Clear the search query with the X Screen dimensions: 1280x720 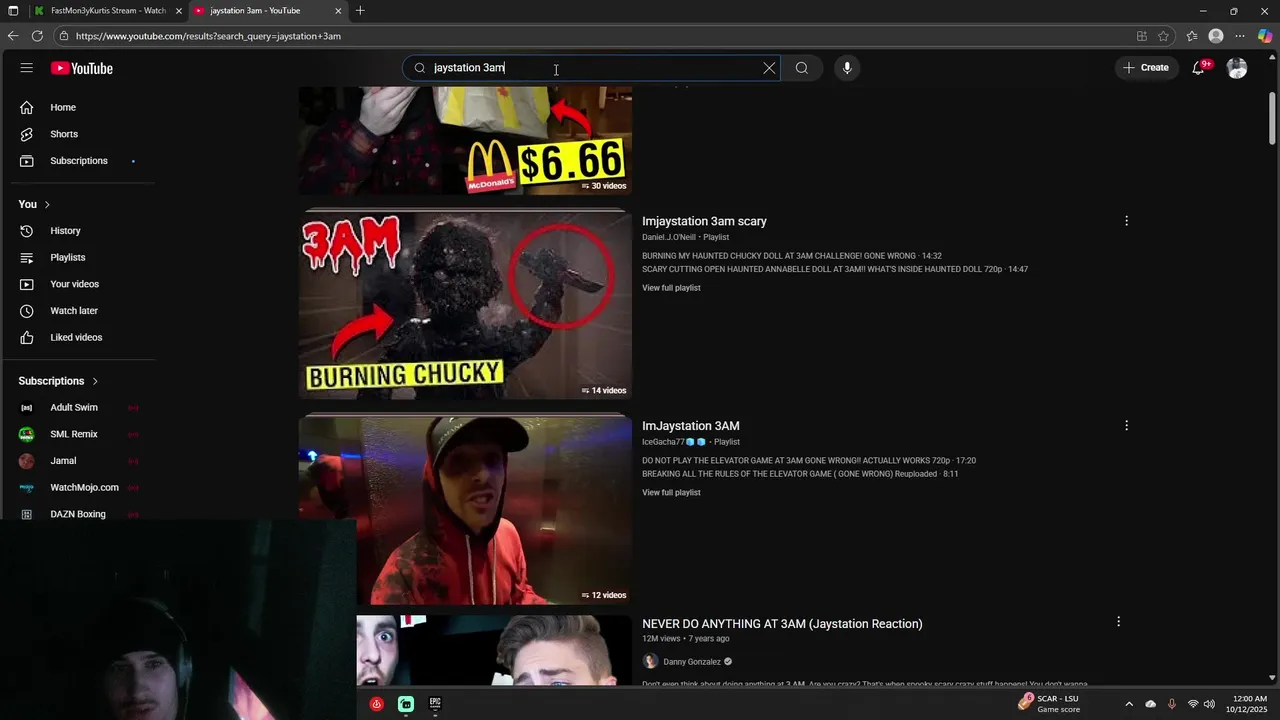(x=769, y=68)
